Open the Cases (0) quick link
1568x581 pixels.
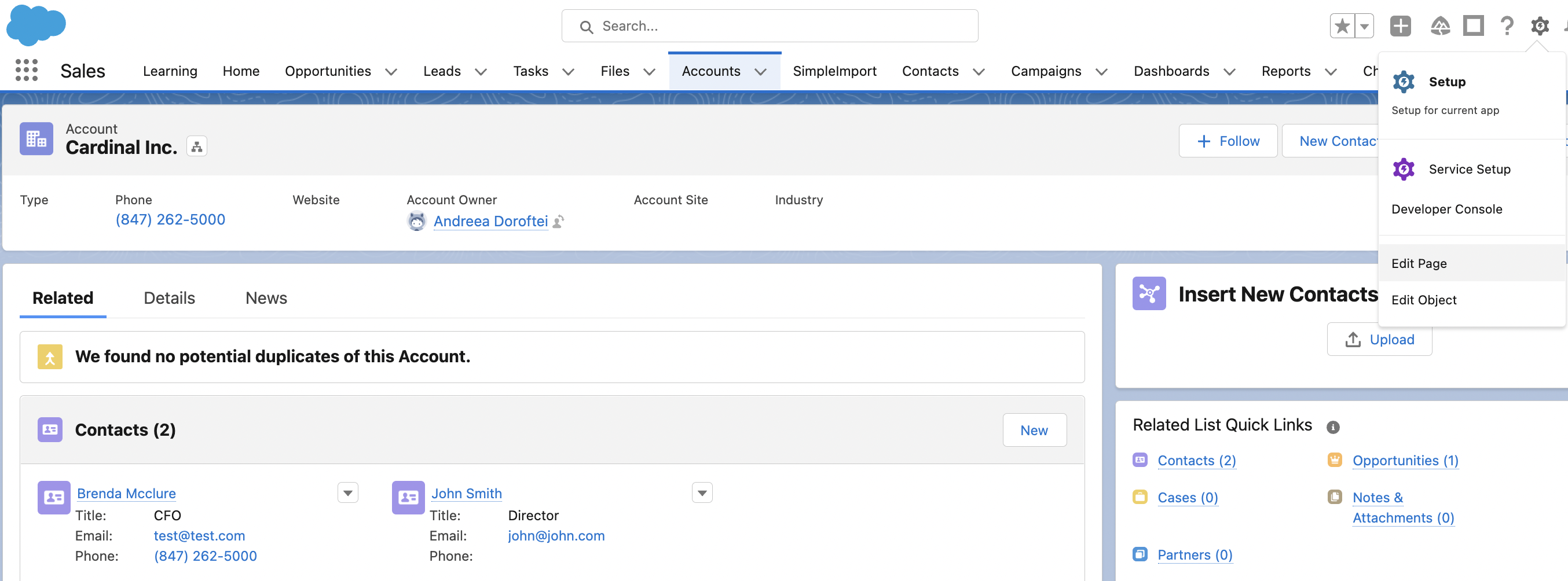[1188, 498]
